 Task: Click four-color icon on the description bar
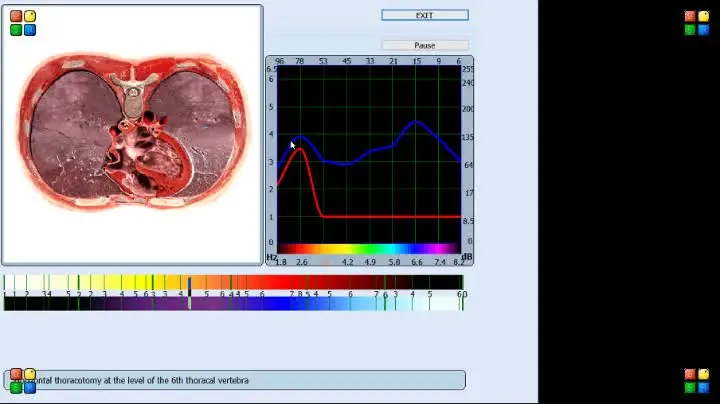[x=23, y=380]
